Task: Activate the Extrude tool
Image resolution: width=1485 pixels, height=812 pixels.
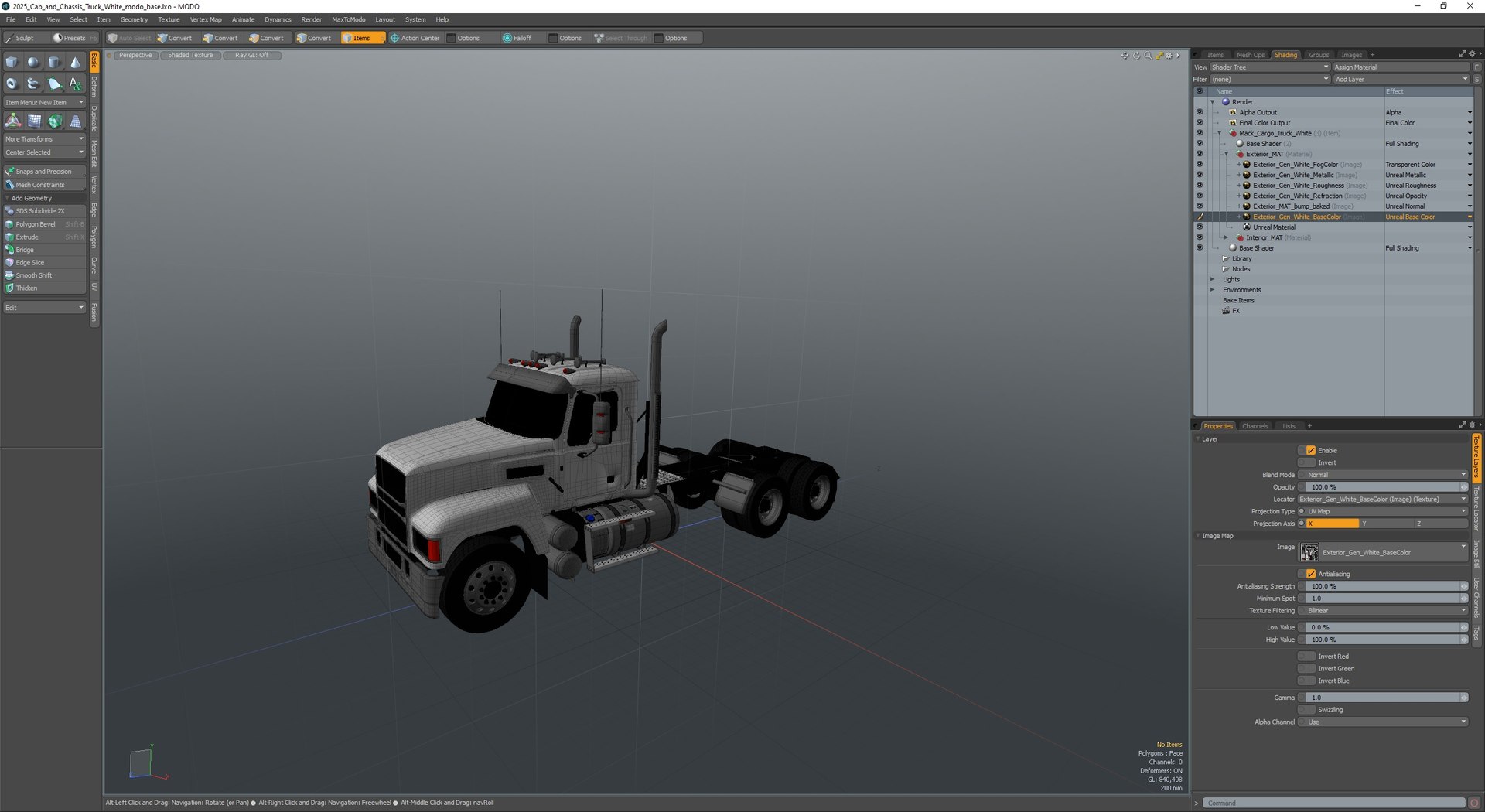Action: [x=45, y=237]
